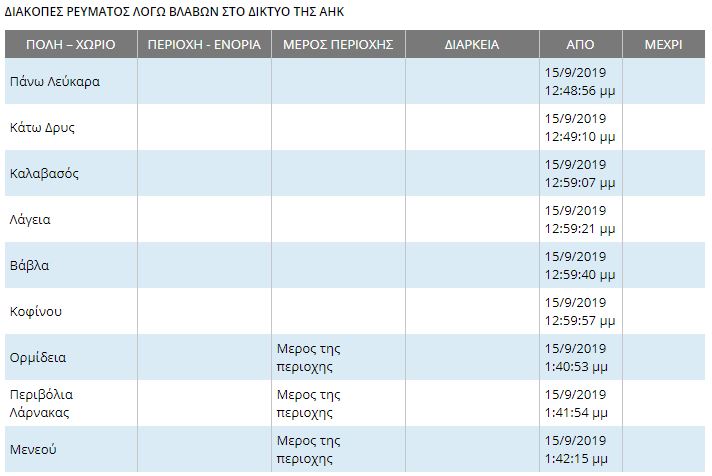
Task: Click the Λάγεια village cell
Action: point(30,219)
